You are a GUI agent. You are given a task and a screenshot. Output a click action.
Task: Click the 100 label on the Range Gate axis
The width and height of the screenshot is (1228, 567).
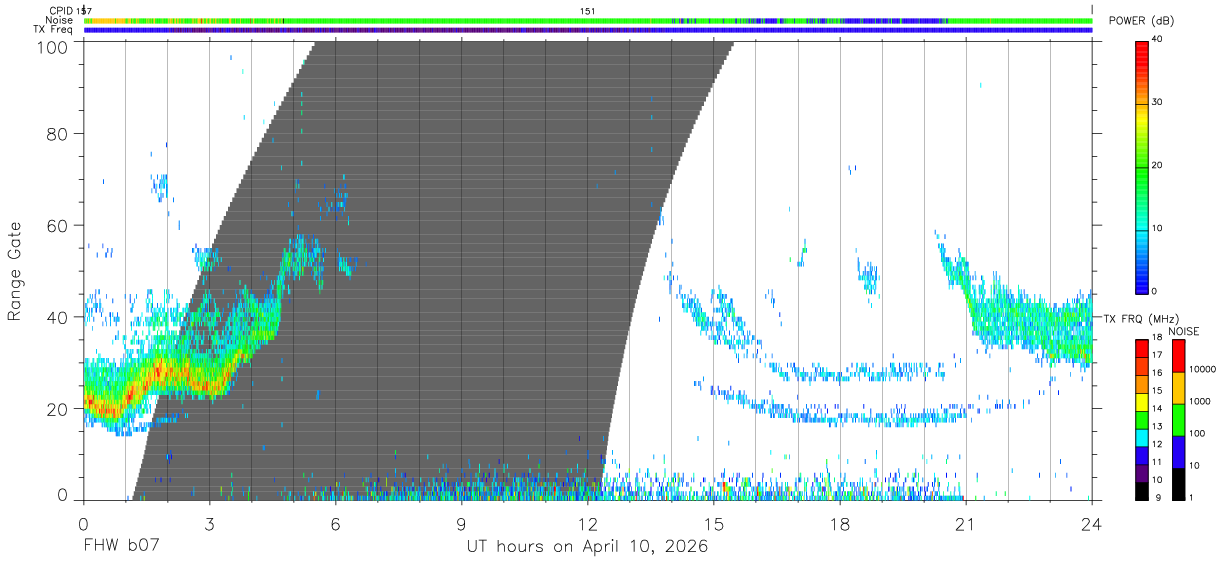(x=52, y=48)
